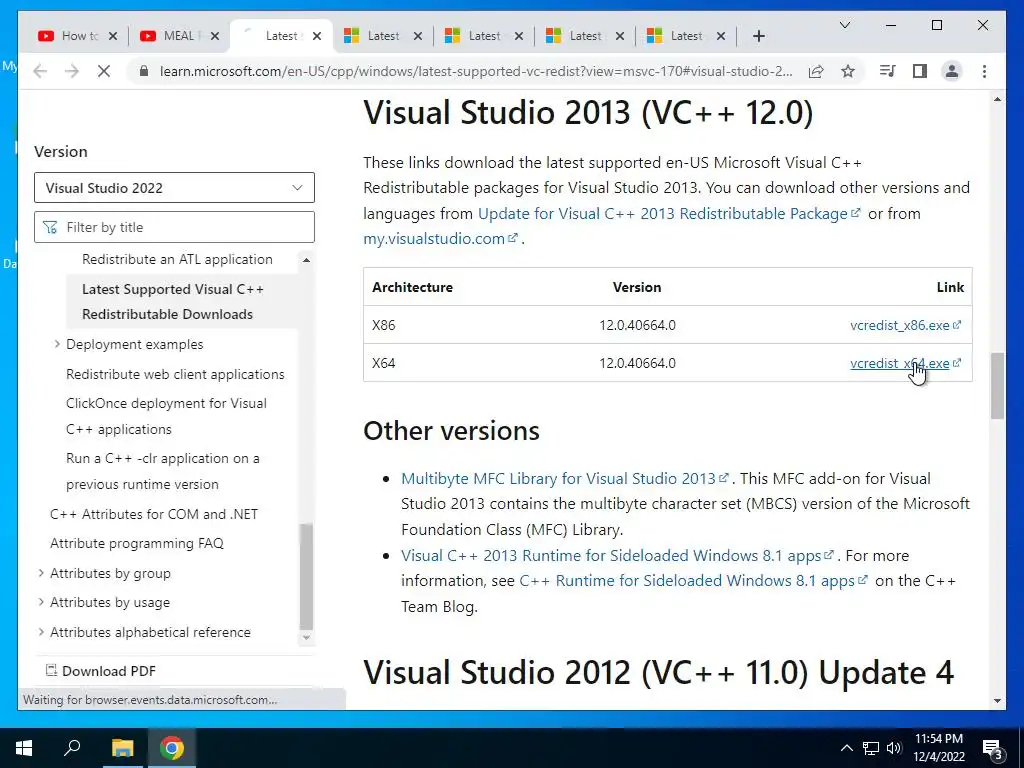Open C++ Runtime for Sideloaded Windows 8.1 blog link
This screenshot has height=768, width=1024.
point(693,581)
